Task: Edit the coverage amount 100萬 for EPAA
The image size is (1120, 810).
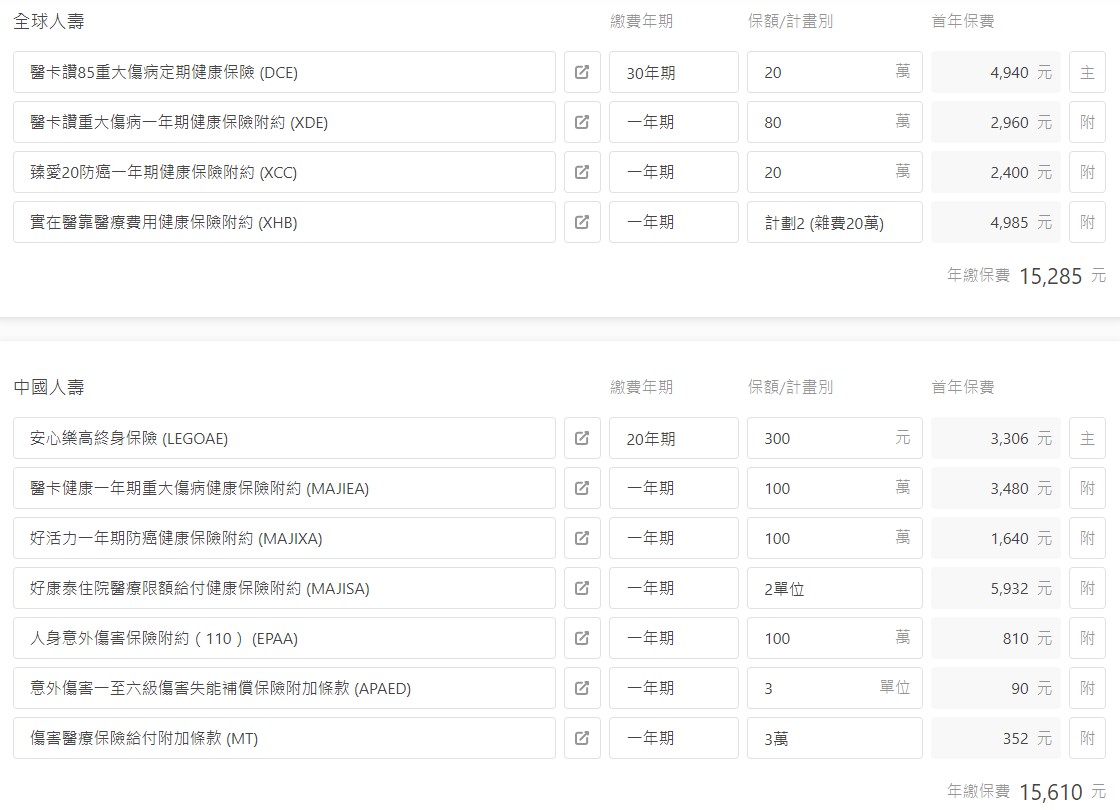Action: [x=835, y=638]
